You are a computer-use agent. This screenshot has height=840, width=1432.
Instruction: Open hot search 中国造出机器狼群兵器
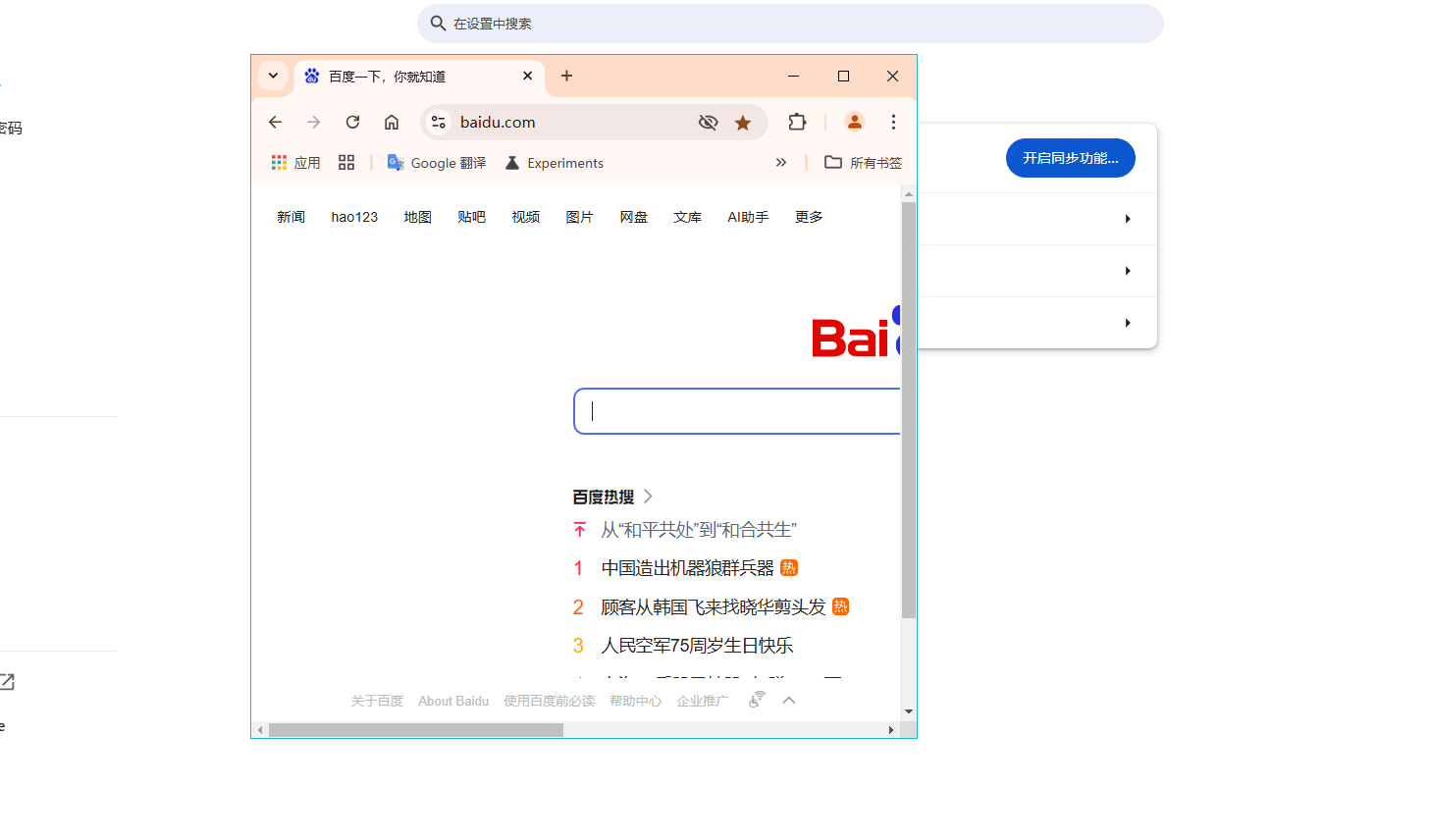pyautogui.click(x=687, y=568)
